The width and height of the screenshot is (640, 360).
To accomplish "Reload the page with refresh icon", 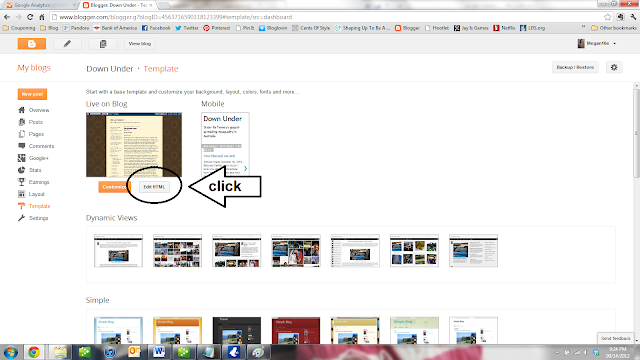I will tap(30, 17).
